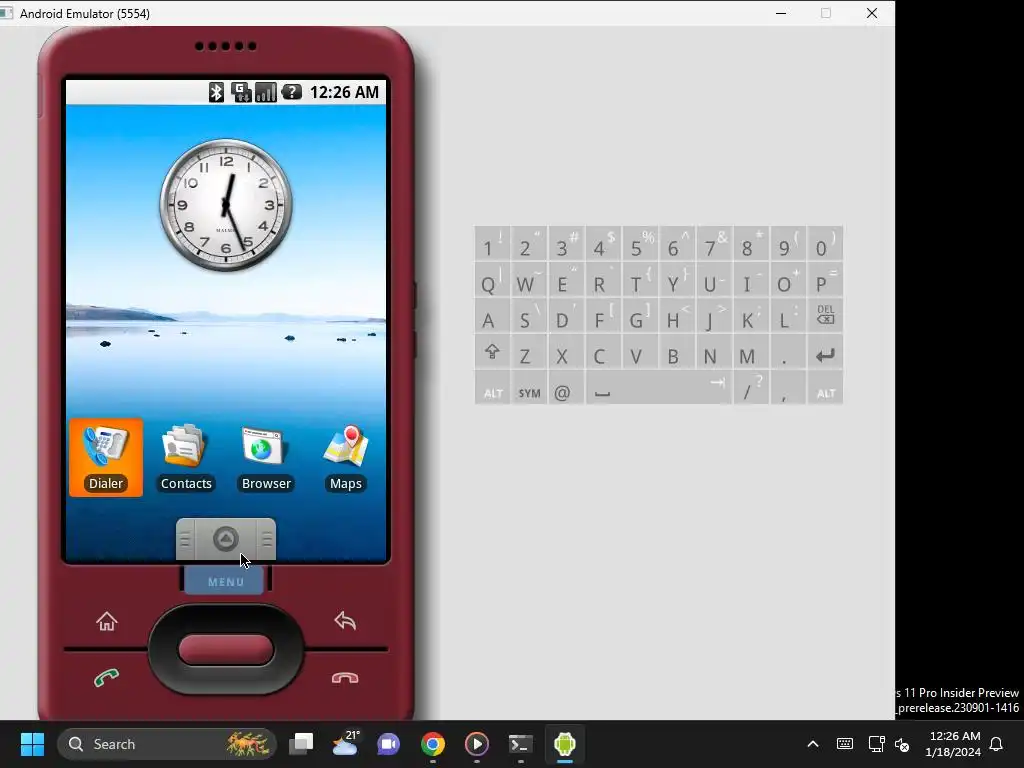The width and height of the screenshot is (1024, 768).
Task: Click the D-pad center select button
Action: pos(226,650)
